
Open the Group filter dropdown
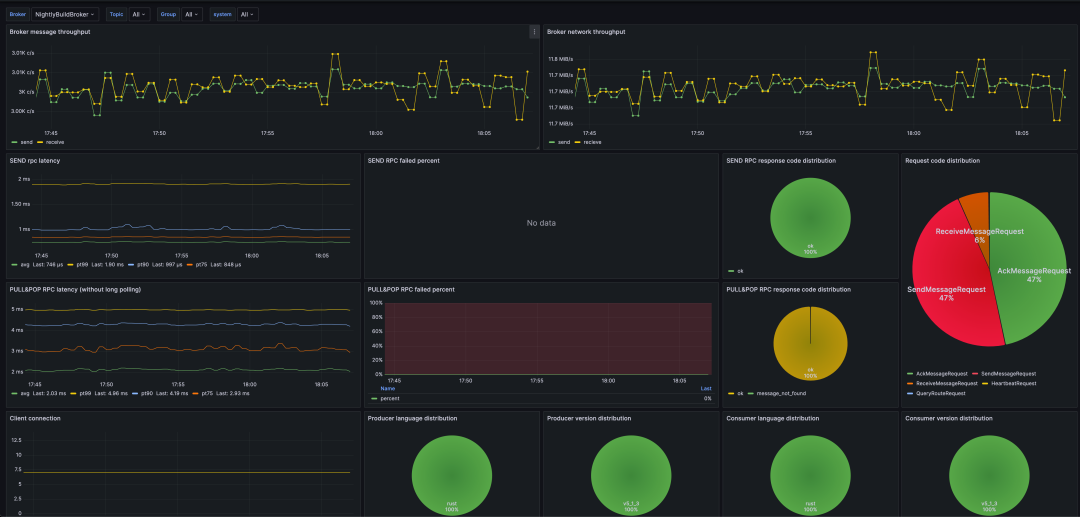tap(192, 14)
